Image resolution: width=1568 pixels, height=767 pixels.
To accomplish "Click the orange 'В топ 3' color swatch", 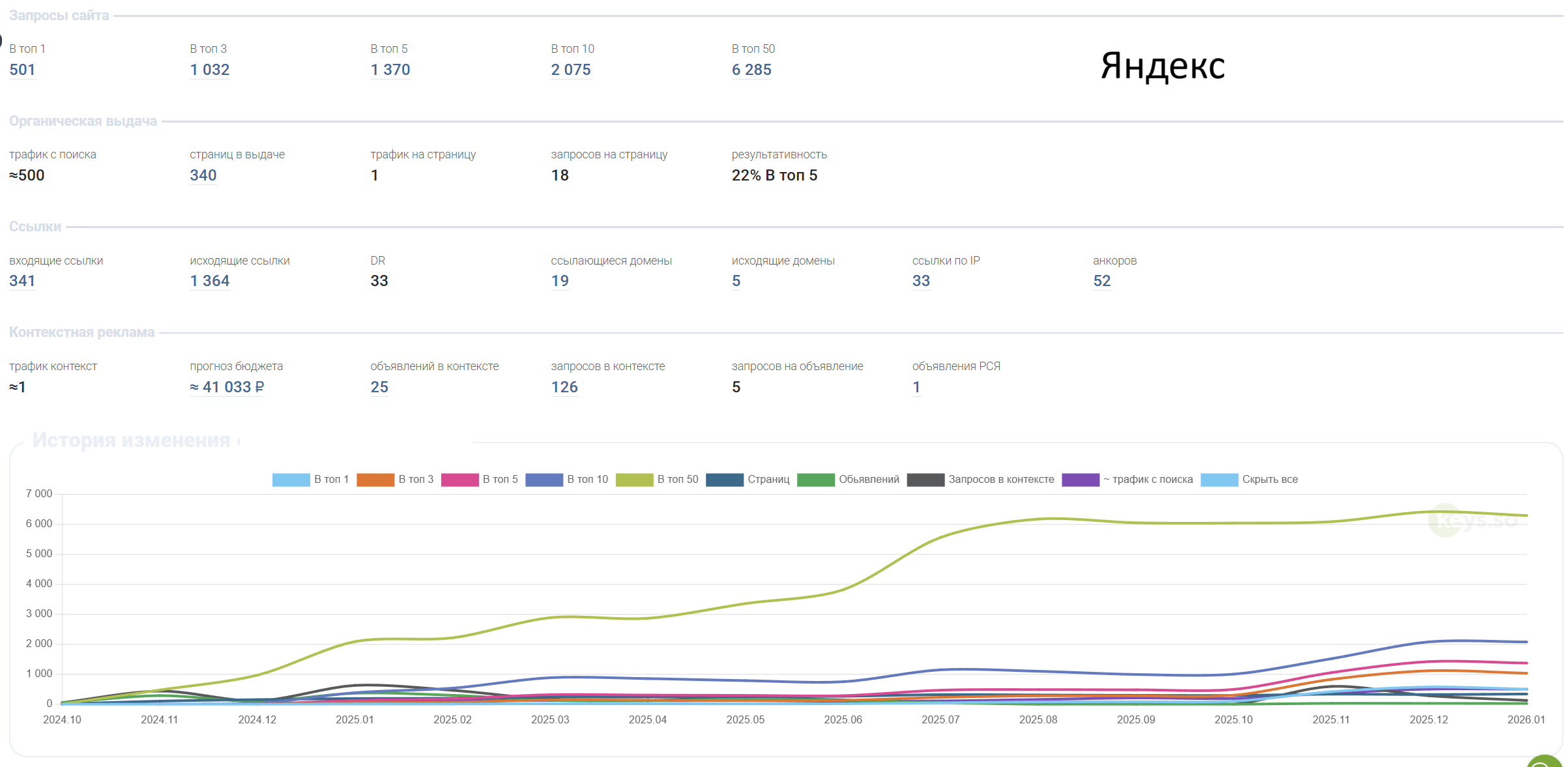I will (375, 480).
